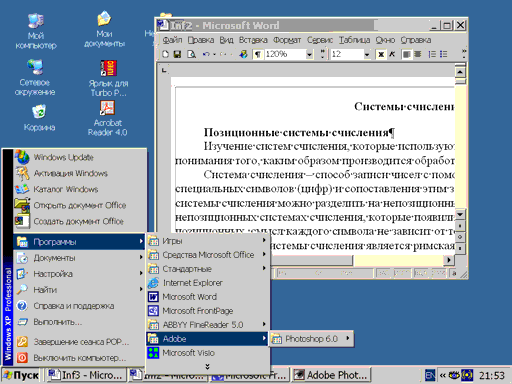
Task: Open the Правка menu in Word
Action: click(x=201, y=40)
